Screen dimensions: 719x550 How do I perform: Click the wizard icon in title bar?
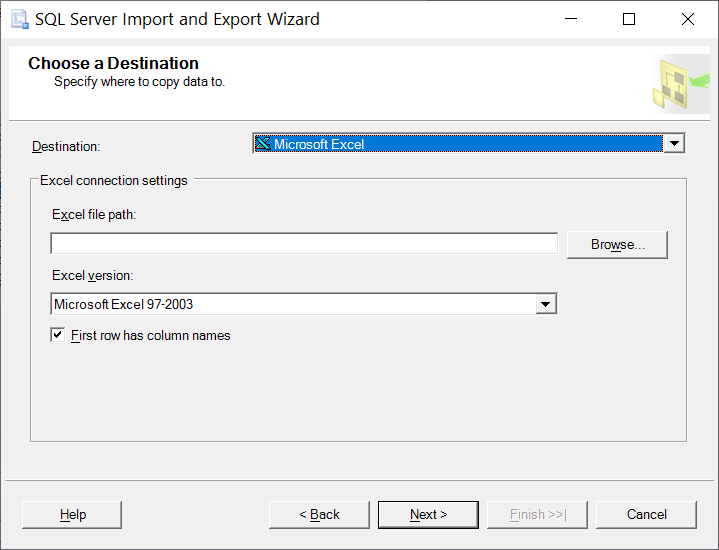20,19
